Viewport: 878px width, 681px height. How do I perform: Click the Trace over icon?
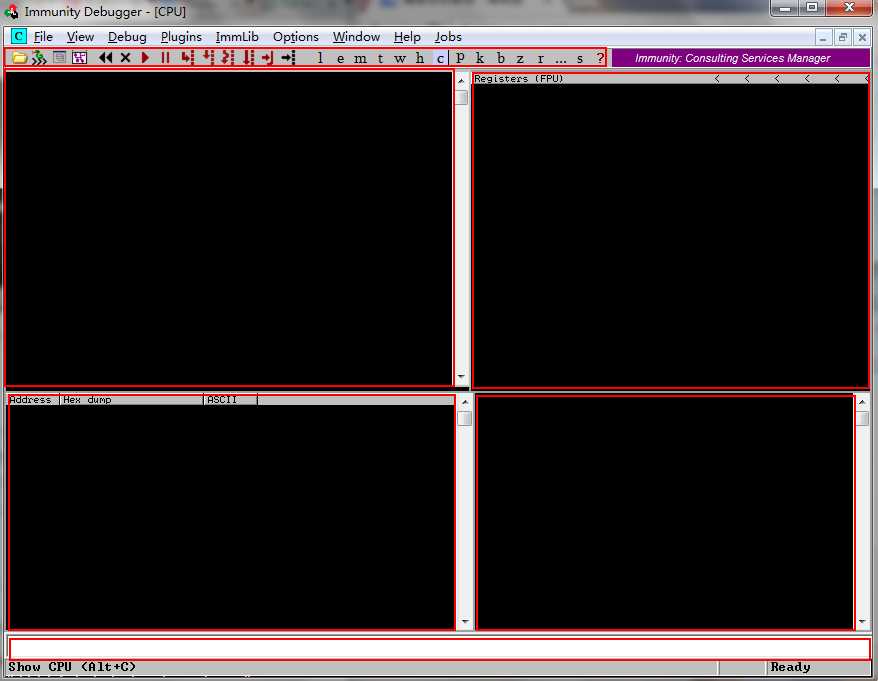click(248, 58)
